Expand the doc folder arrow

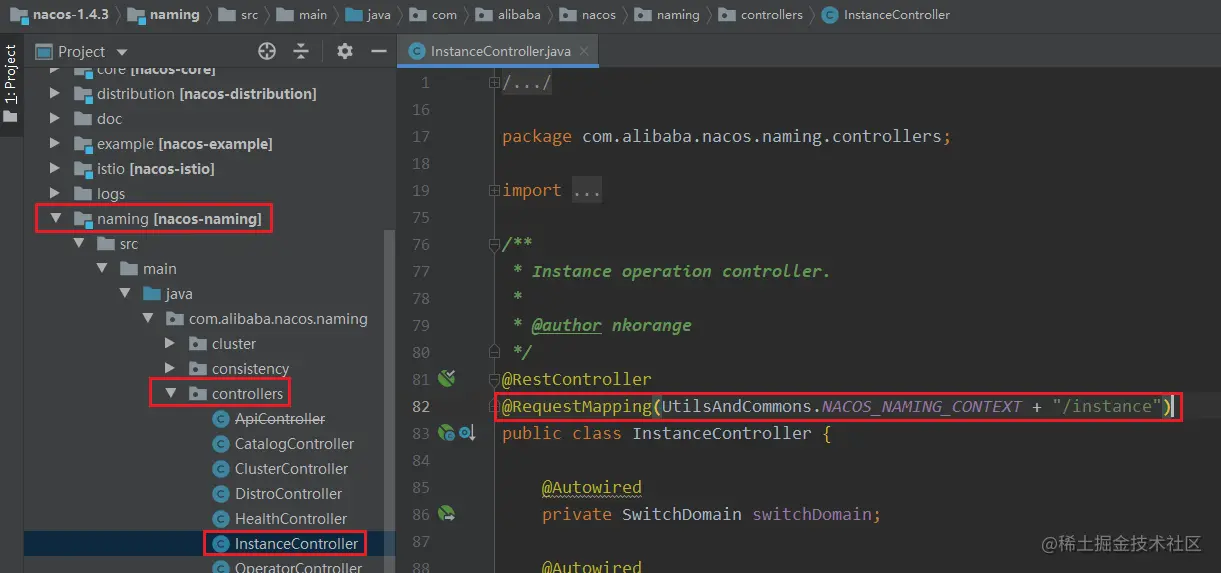point(56,119)
